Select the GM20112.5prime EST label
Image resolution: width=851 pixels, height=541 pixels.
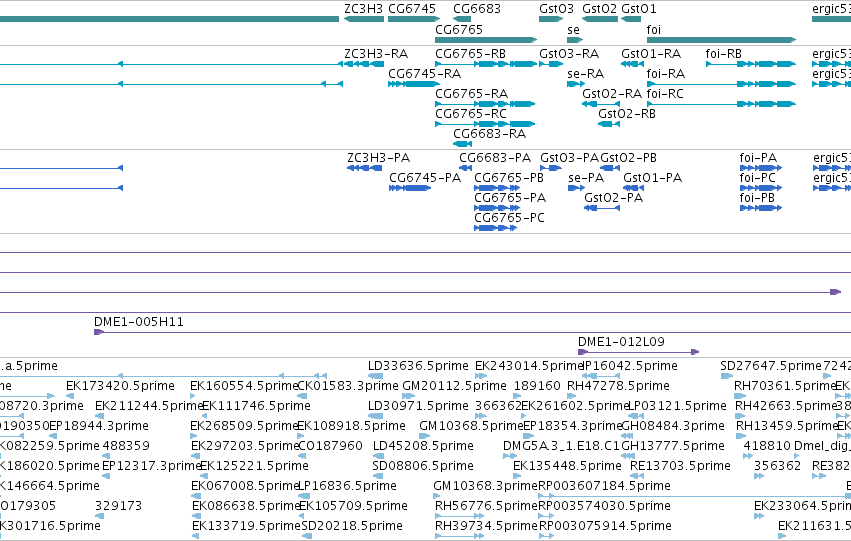(454, 386)
